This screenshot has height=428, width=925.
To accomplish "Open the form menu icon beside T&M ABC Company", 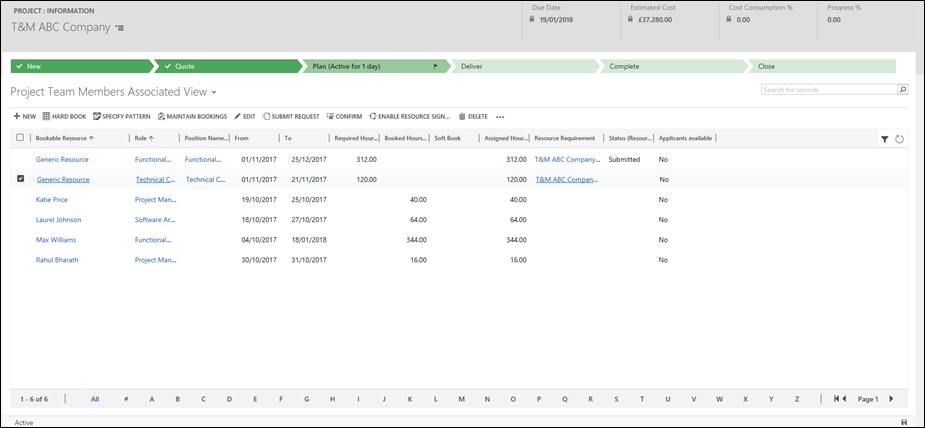I will 120,28.
